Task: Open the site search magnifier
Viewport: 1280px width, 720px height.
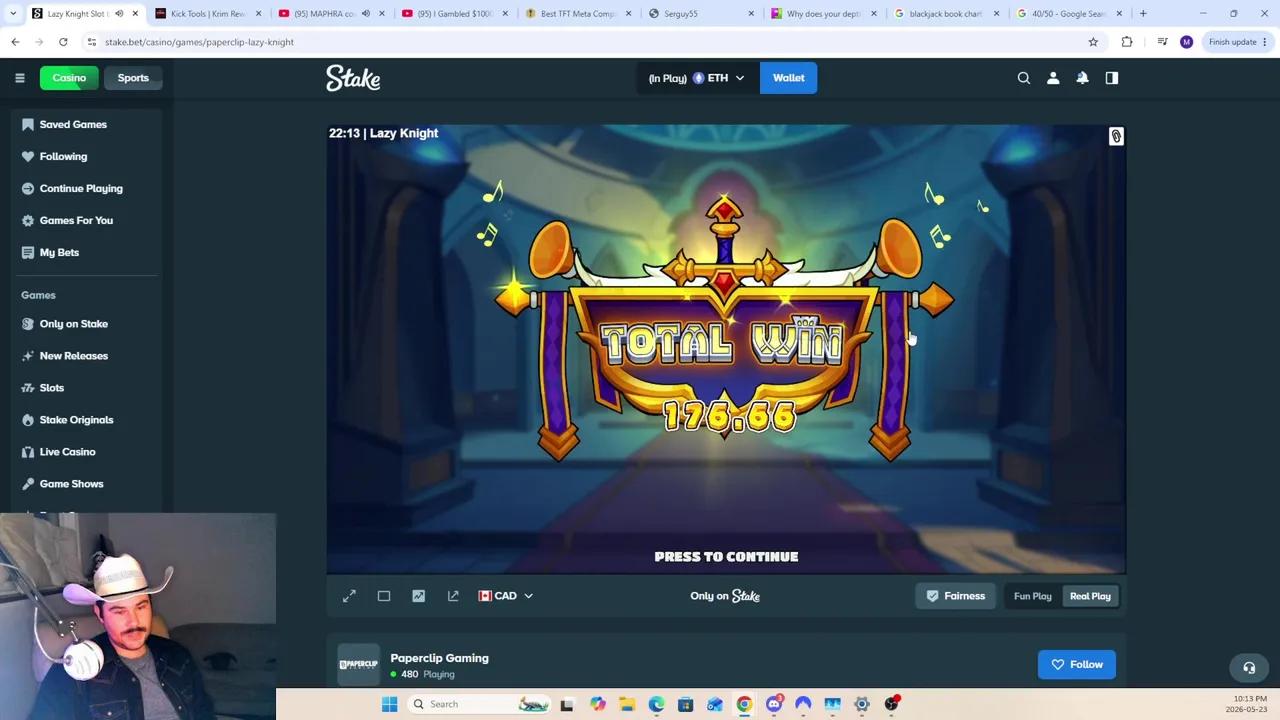Action: 1024,78
